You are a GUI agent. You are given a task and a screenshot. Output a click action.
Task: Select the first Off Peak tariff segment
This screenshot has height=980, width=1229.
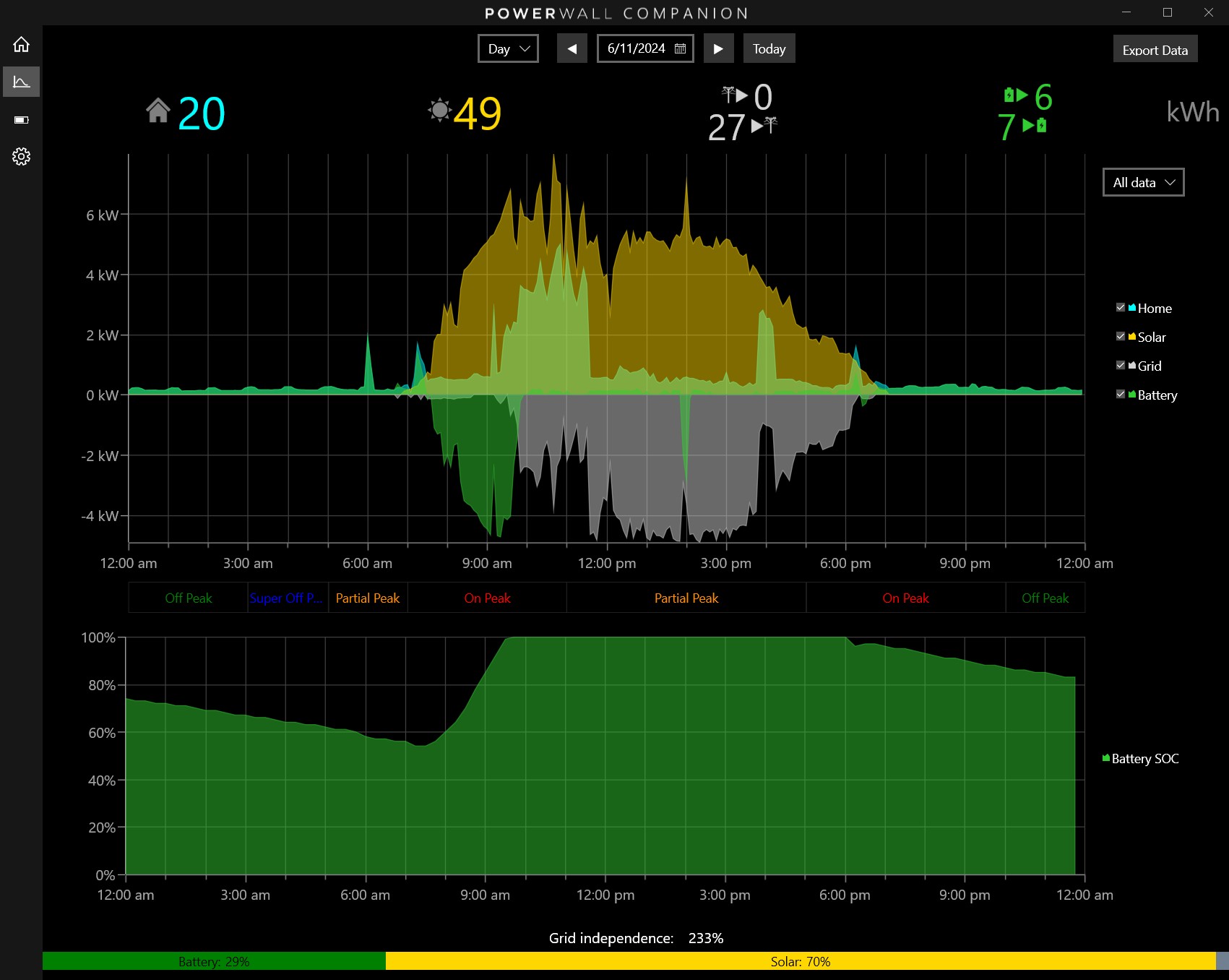pos(189,598)
